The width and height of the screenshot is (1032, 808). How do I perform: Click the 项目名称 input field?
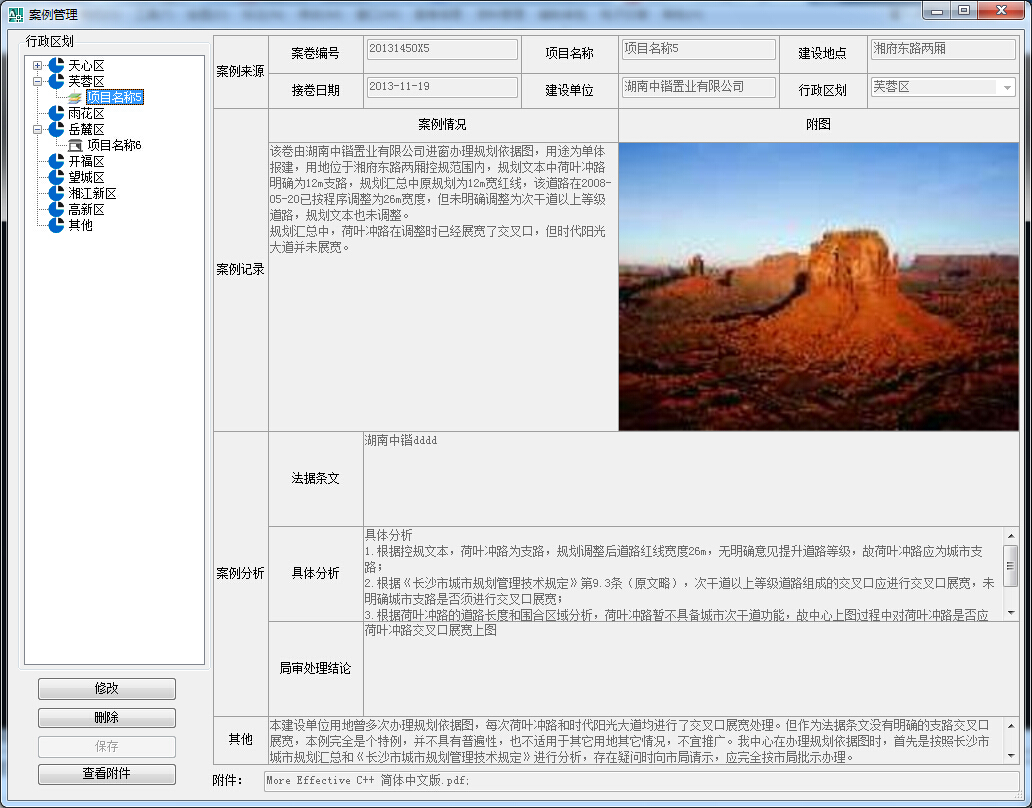(x=699, y=49)
